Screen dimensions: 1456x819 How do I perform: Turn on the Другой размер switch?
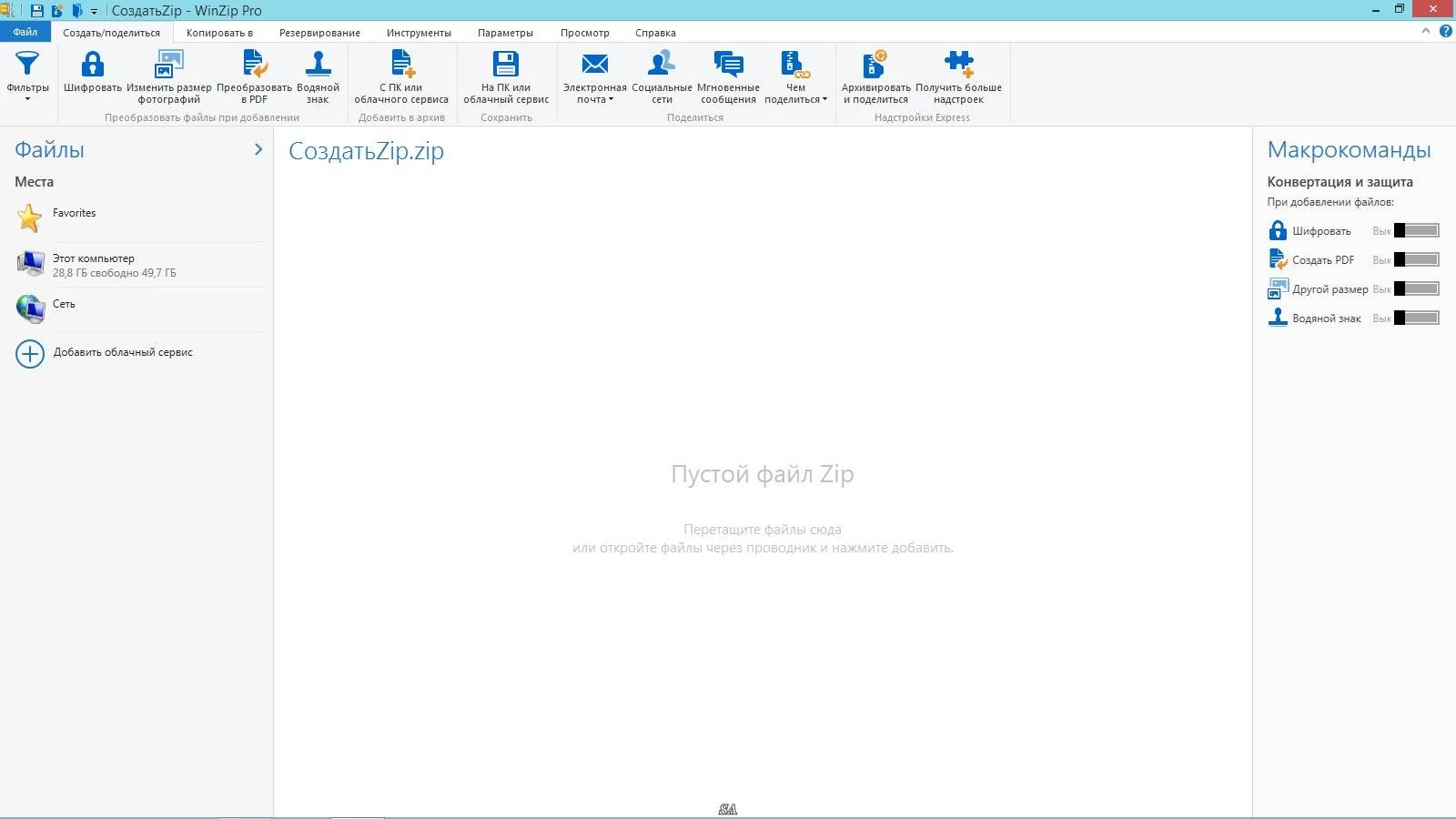coord(1417,288)
